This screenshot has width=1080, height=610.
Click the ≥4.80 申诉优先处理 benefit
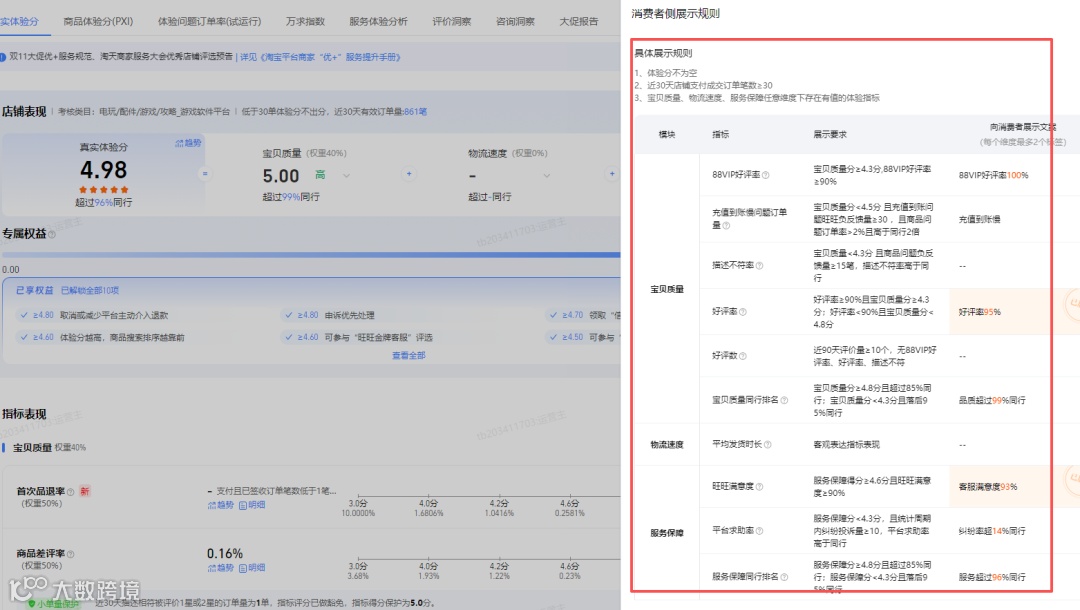[330, 315]
